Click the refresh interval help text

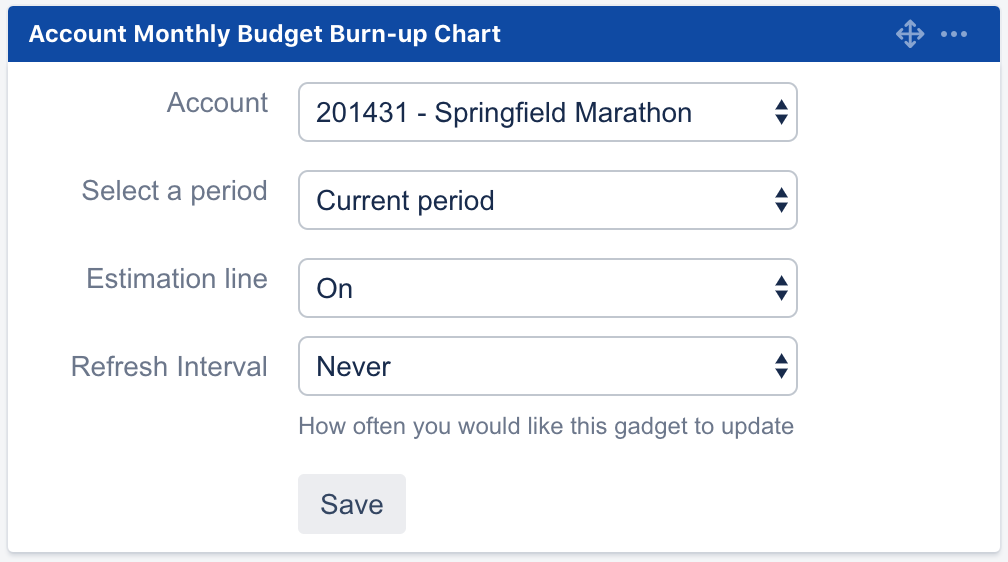[546, 427]
